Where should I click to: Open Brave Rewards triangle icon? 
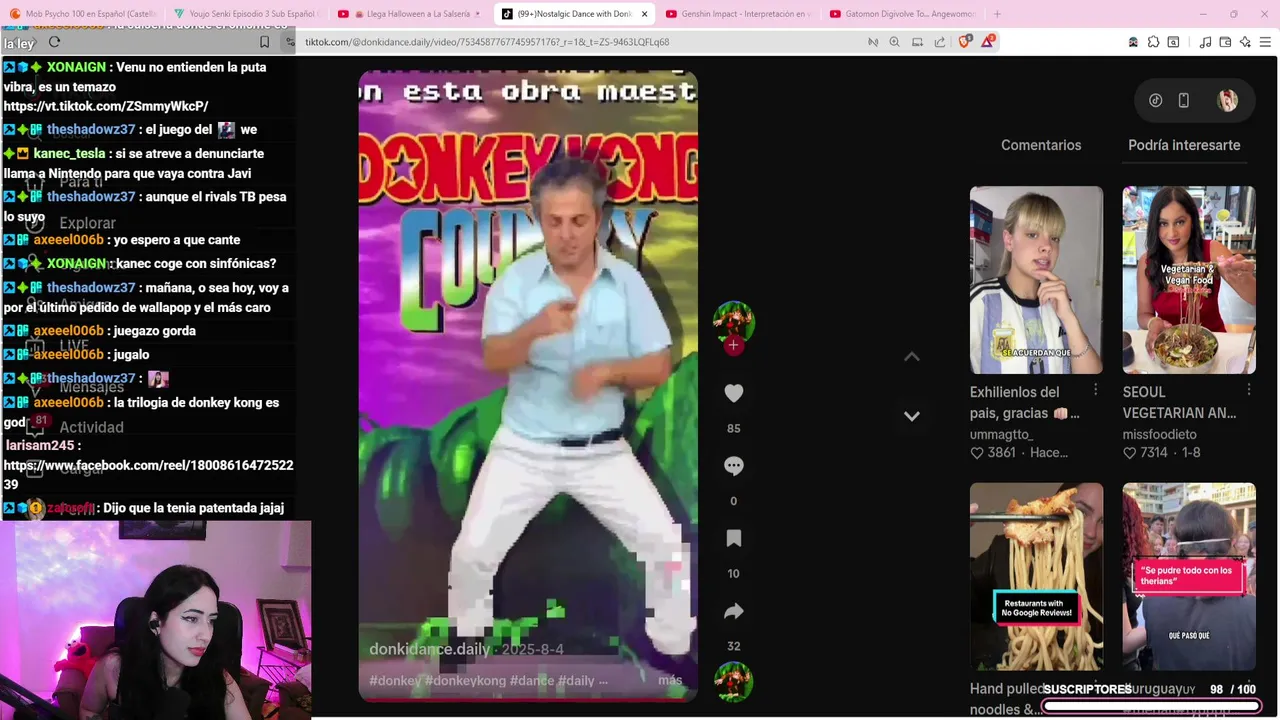pyautogui.click(x=988, y=42)
